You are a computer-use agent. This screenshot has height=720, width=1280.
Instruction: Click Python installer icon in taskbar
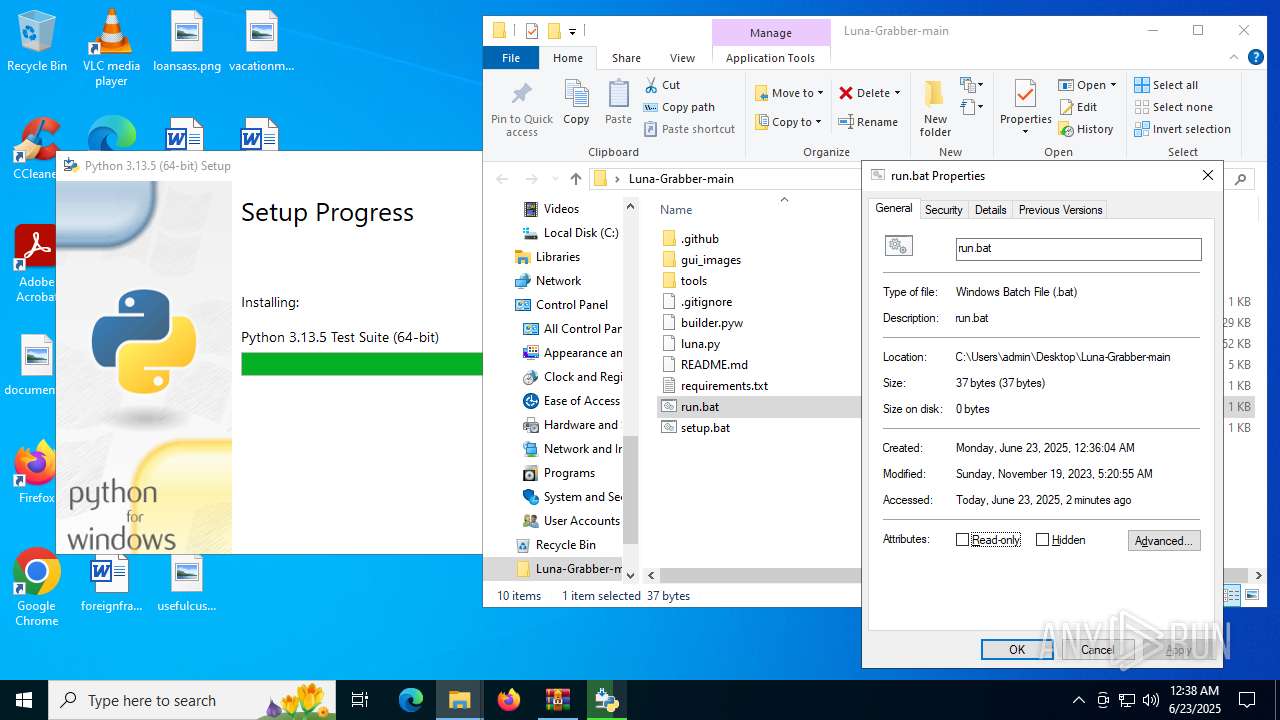[607, 700]
